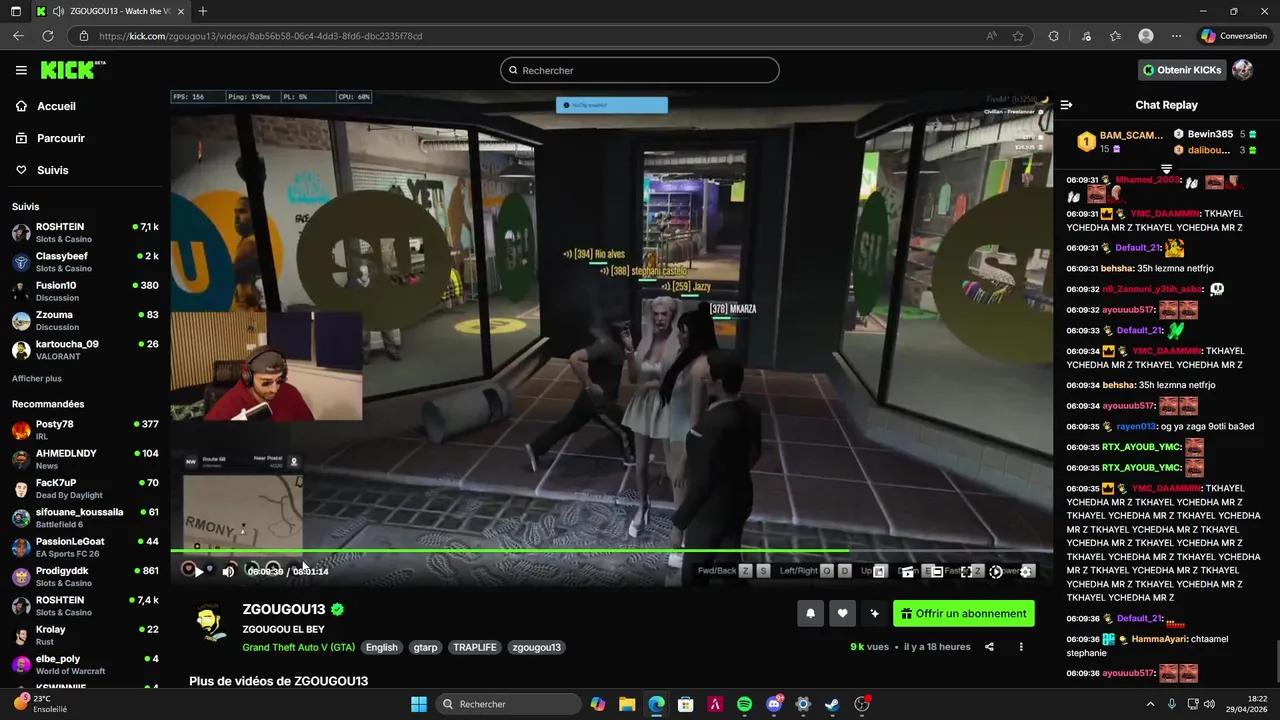Open new browser tab
Screen dimensions: 1280x720
(203, 11)
